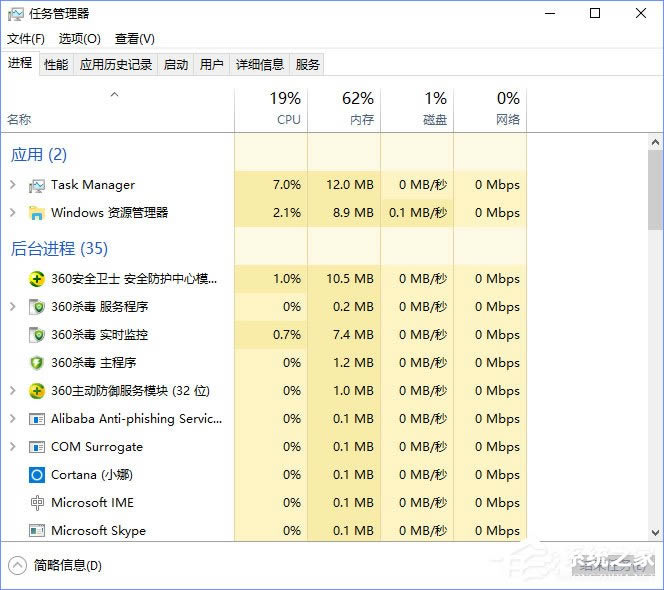Select the Microsoft IME process name
The height and width of the screenshot is (590, 664).
pyautogui.click(x=92, y=503)
